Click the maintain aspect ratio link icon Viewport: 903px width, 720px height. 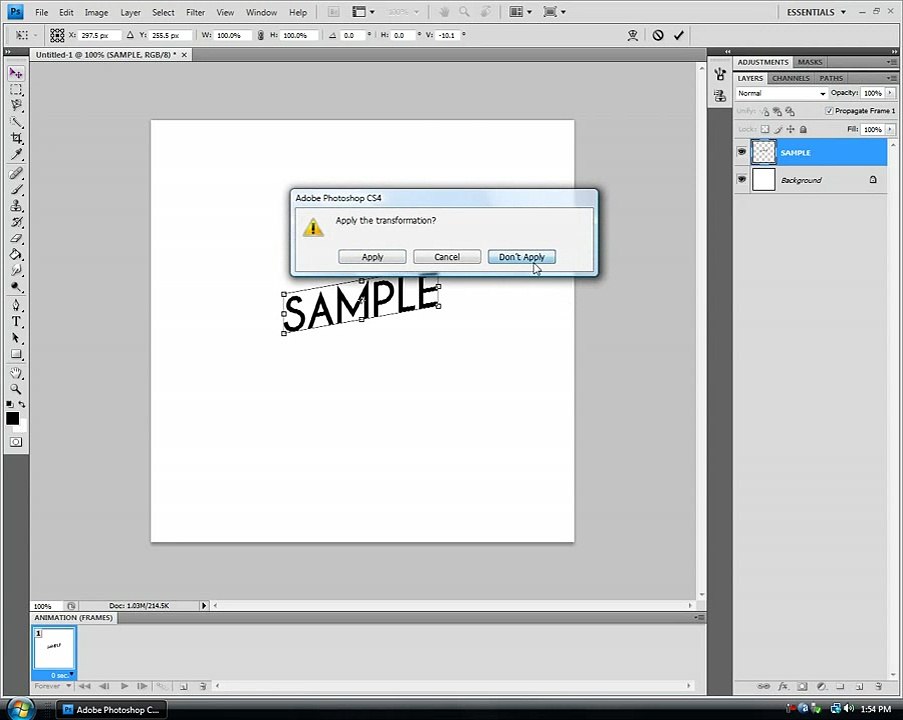pos(261,35)
